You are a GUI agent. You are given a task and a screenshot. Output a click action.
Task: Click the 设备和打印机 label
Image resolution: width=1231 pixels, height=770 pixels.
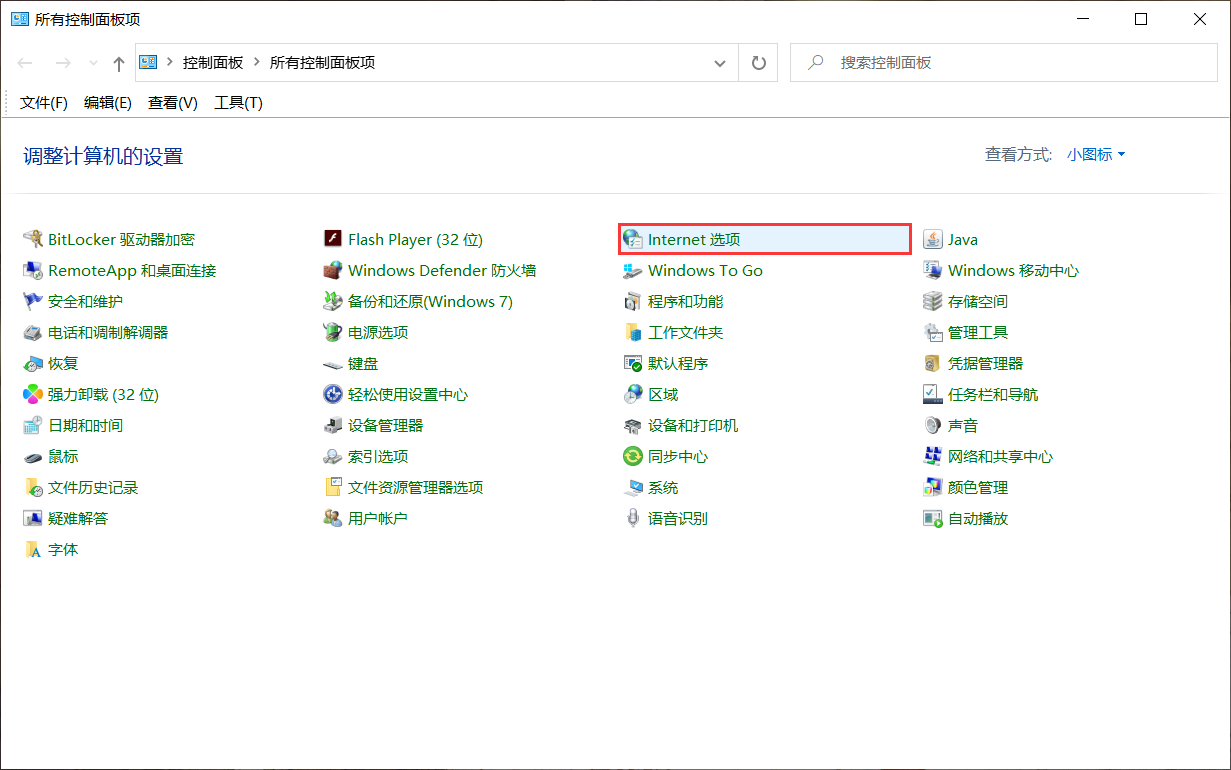[693, 425]
